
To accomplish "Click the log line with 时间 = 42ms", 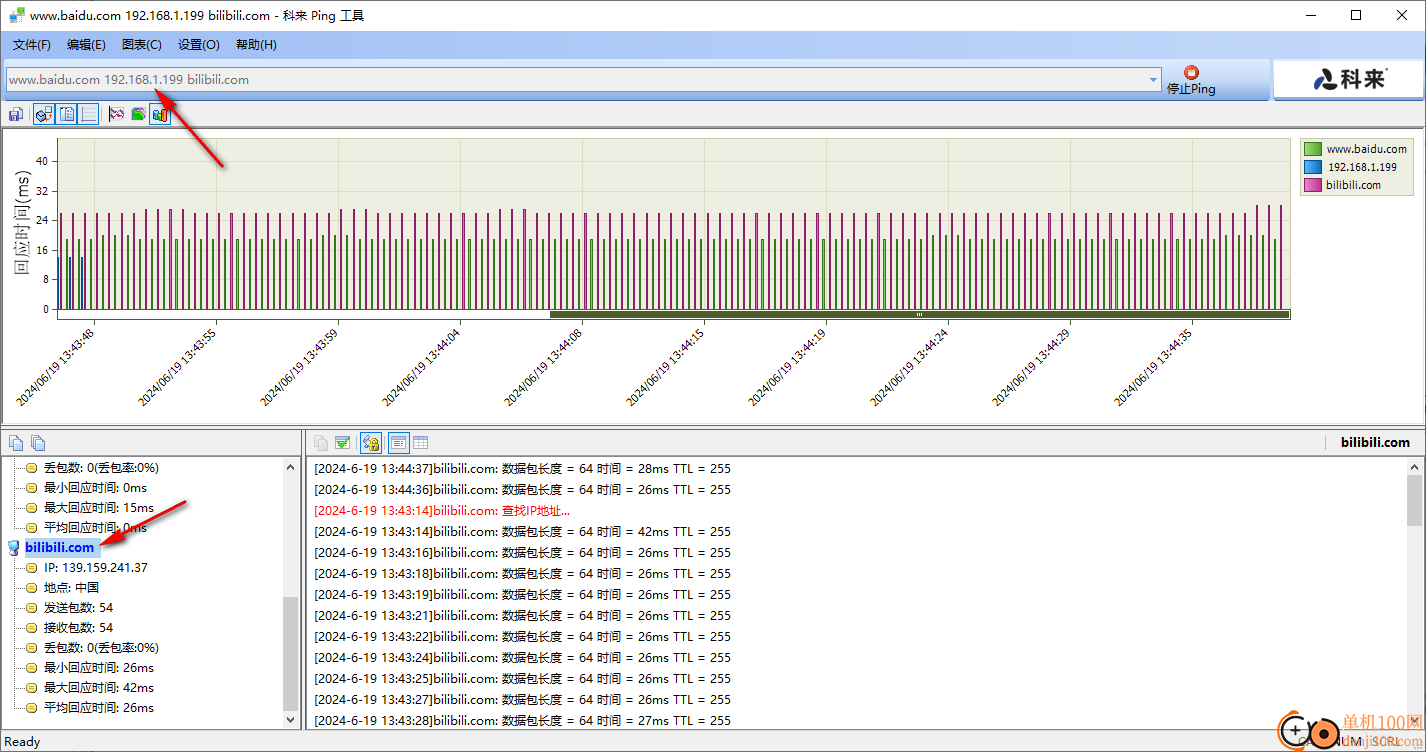I will [x=522, y=531].
